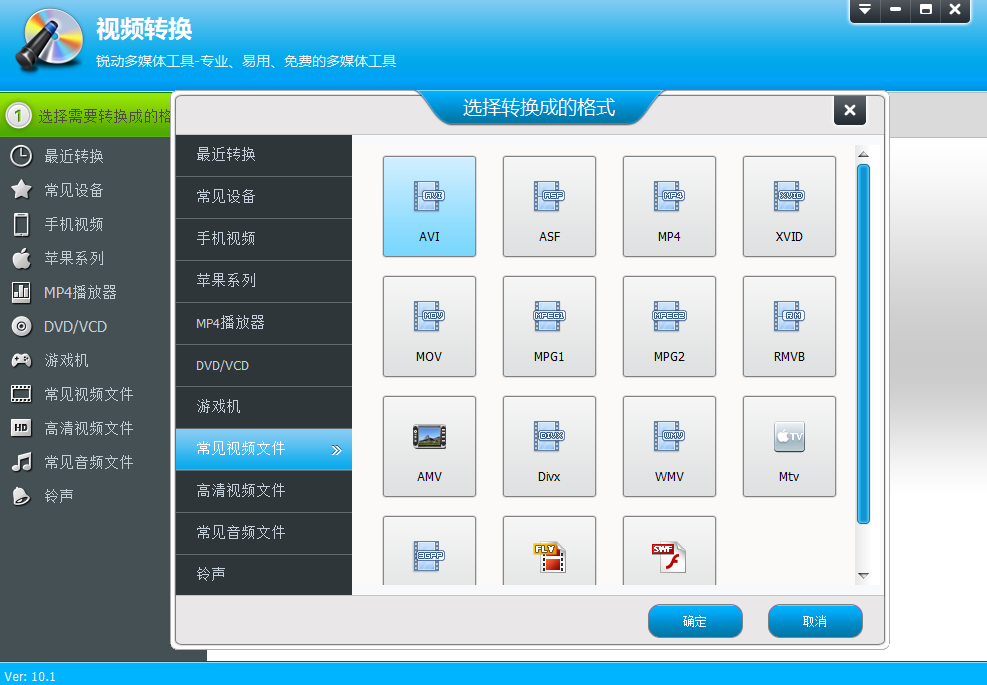The height and width of the screenshot is (685, 987).
Task: Open 最近转换 category in dialog list
Action: click(264, 155)
